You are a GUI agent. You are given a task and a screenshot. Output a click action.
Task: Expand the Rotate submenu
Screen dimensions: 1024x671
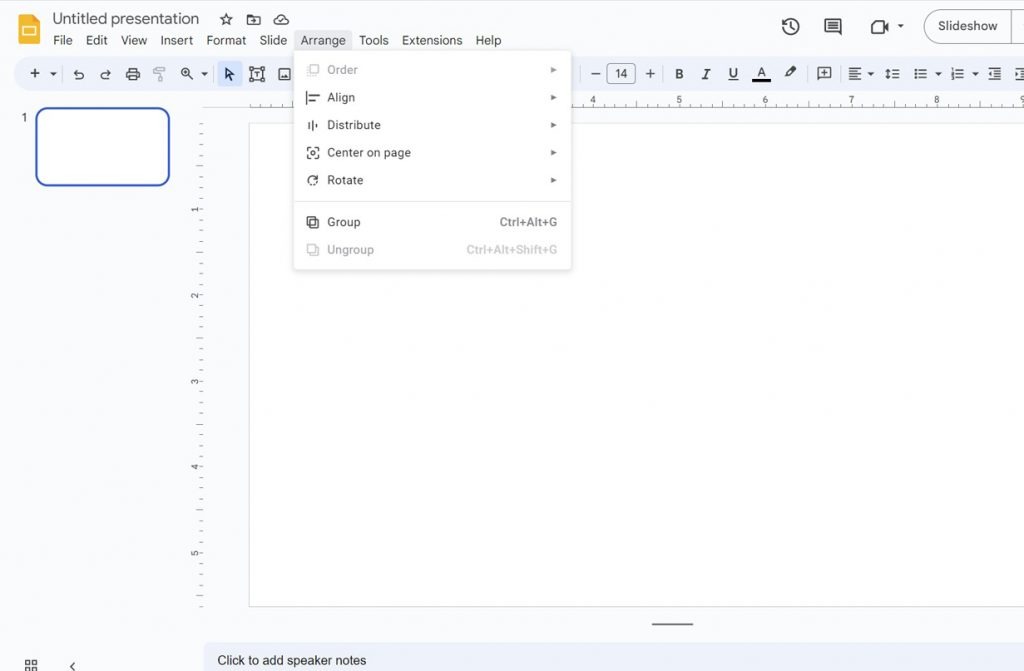point(345,180)
